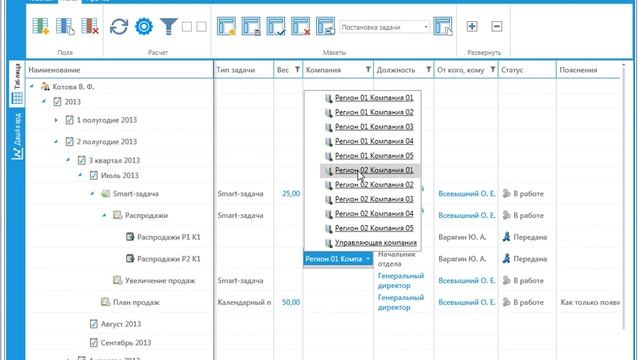Select 'Регион 02 Компания 01' from list
Viewport: 640px width, 360px height.
pos(374,170)
